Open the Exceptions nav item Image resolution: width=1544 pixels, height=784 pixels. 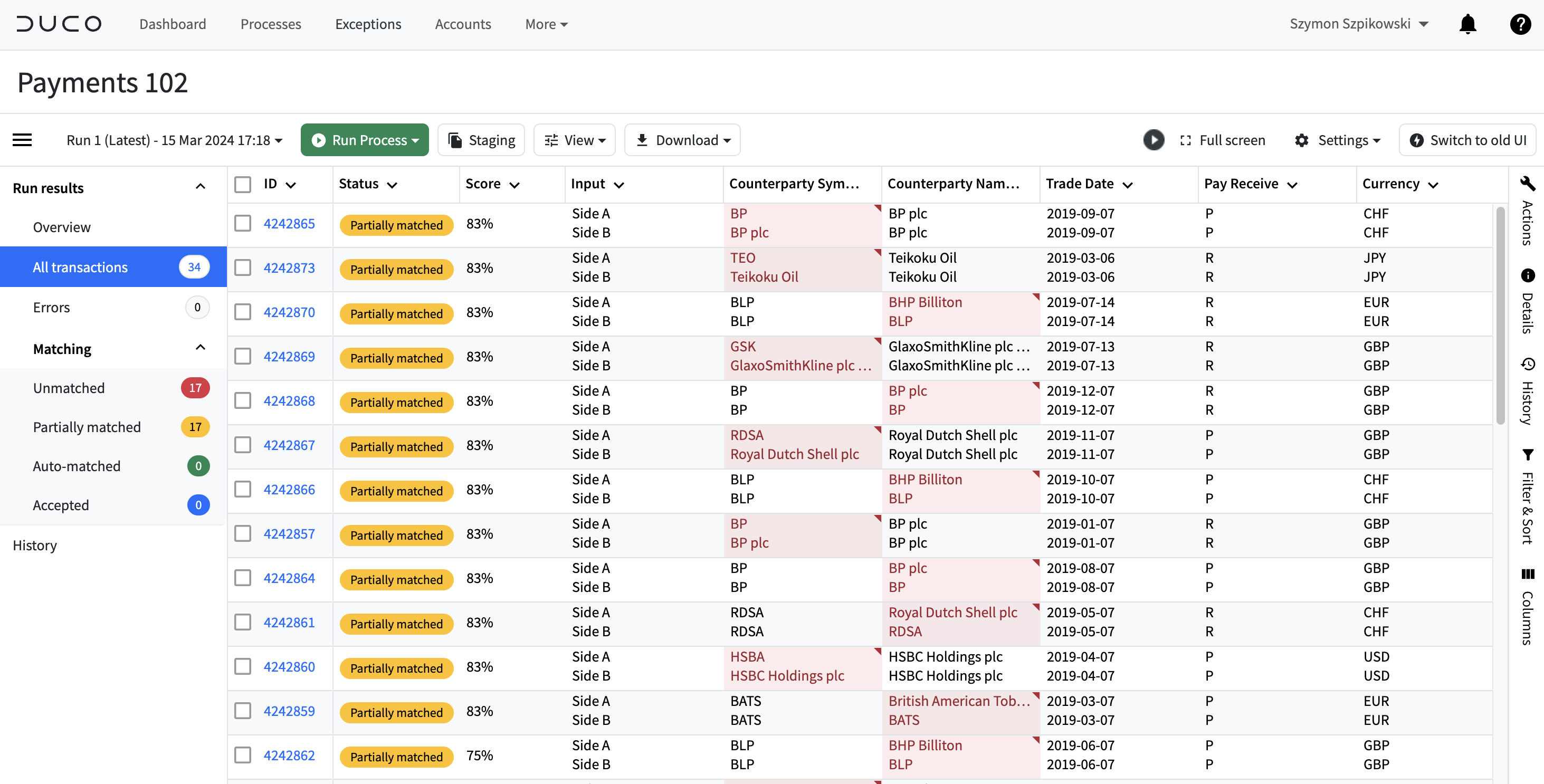click(368, 24)
